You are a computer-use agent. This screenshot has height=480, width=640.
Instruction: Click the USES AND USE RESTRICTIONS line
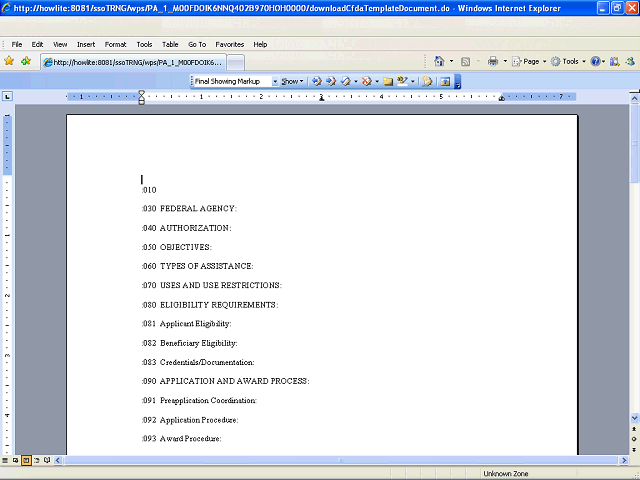pos(211,285)
